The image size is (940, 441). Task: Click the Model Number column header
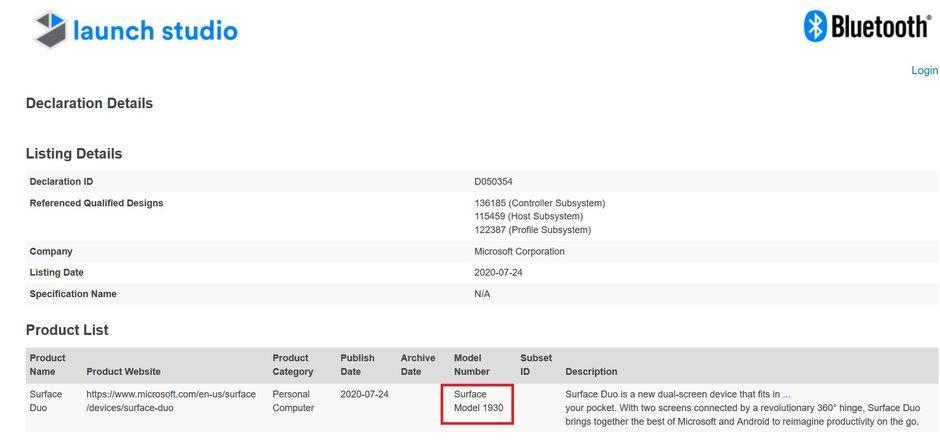[x=472, y=364]
